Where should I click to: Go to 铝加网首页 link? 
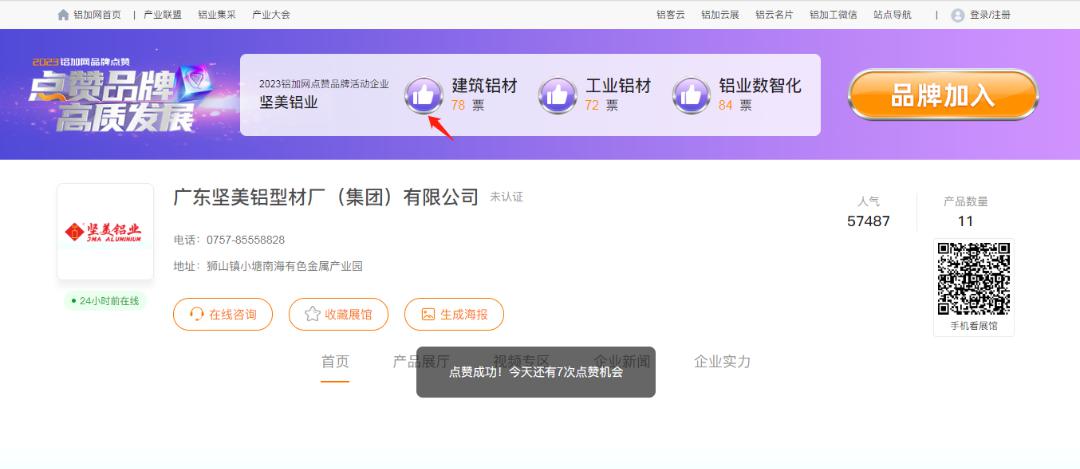[x=97, y=14]
